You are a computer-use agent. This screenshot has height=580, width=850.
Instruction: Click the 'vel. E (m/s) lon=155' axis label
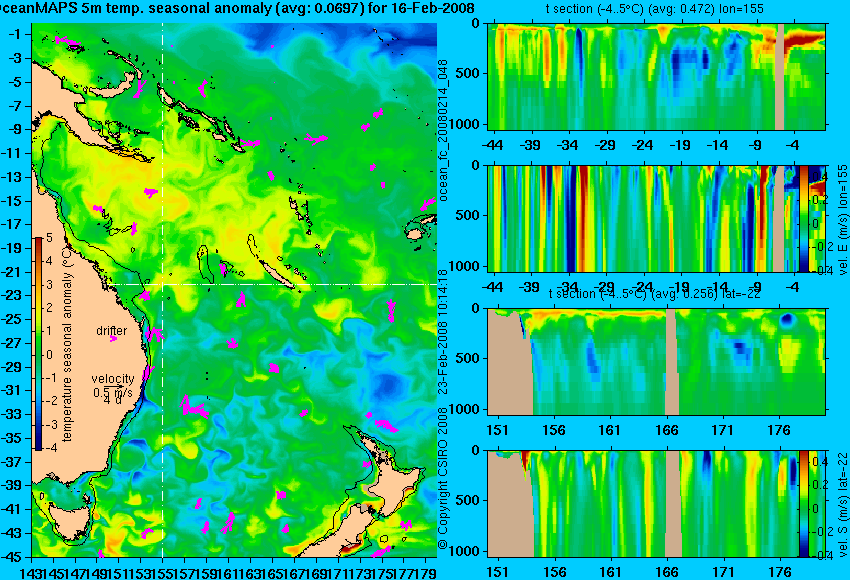tap(843, 220)
